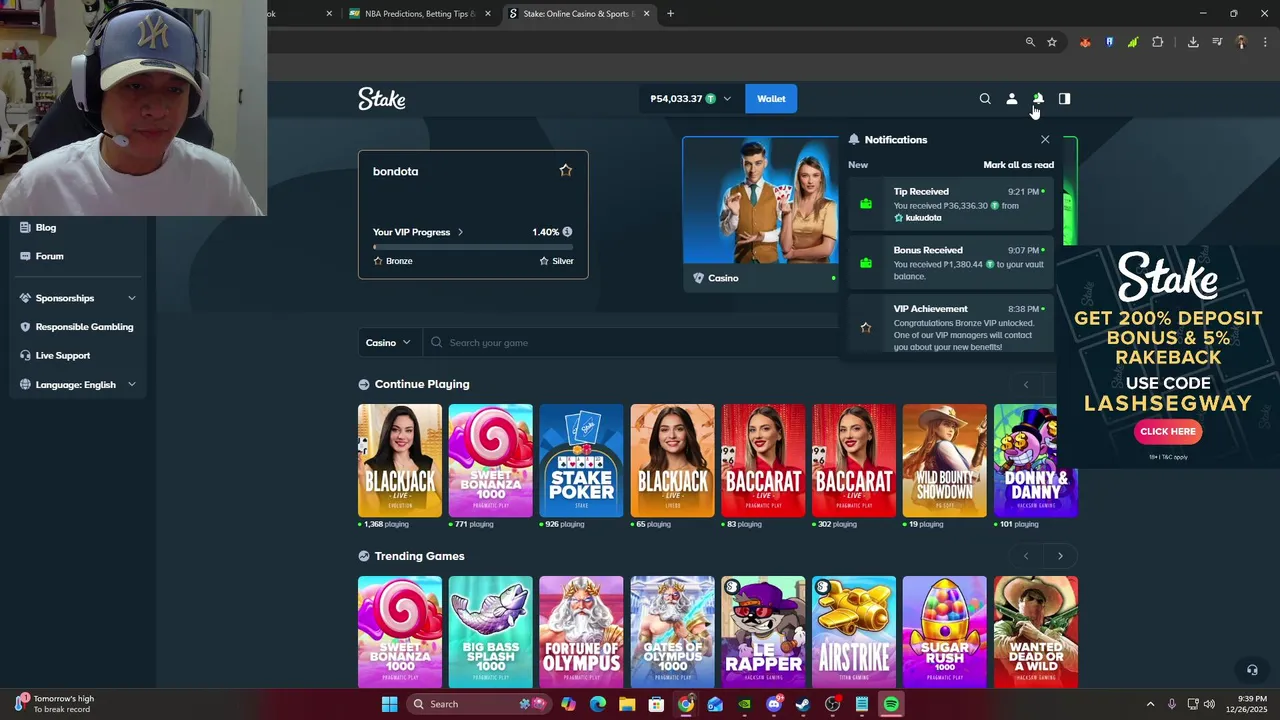Show next Trending Games with right arrow
The width and height of the screenshot is (1280, 720).
coord(1060,556)
